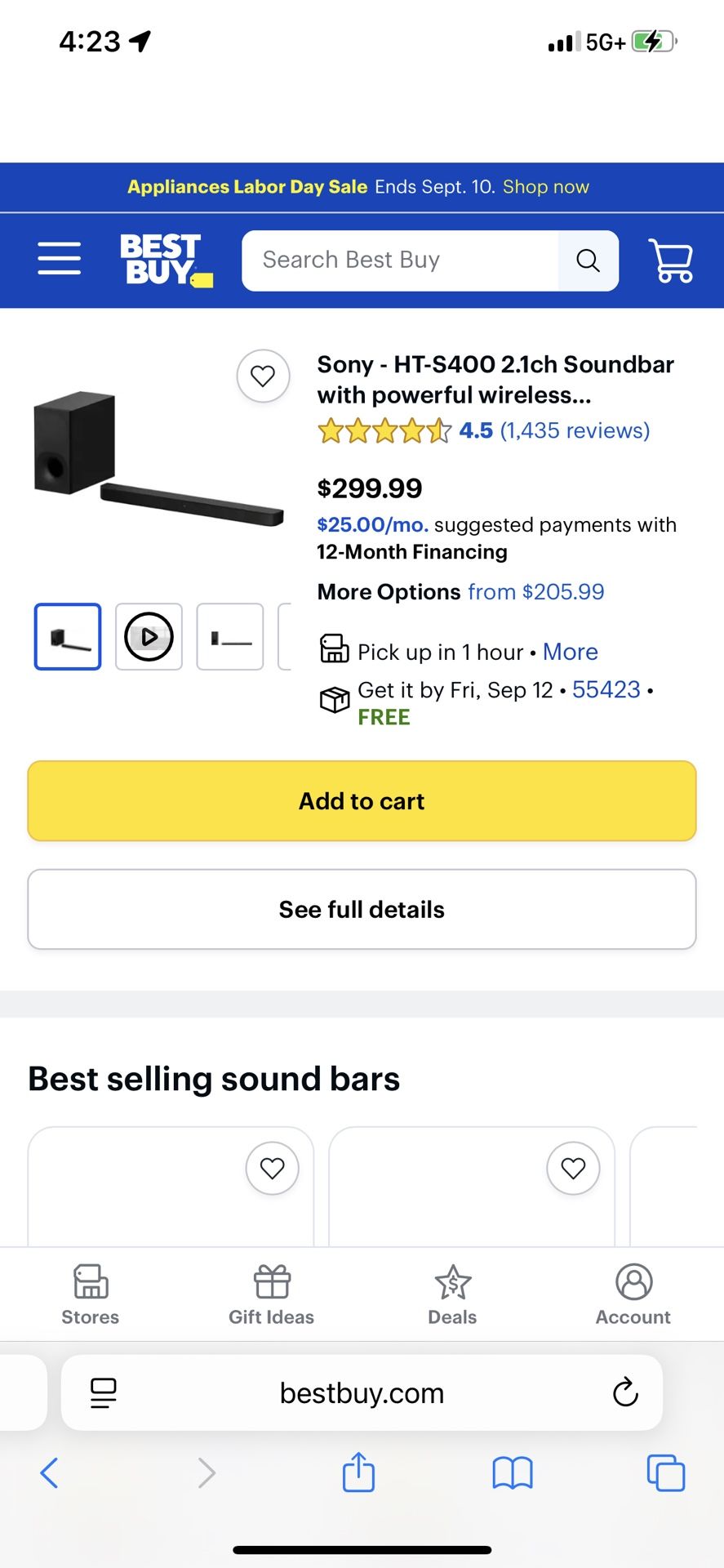Open the hamburger navigation menu
The height and width of the screenshot is (1568, 724).
(59, 259)
